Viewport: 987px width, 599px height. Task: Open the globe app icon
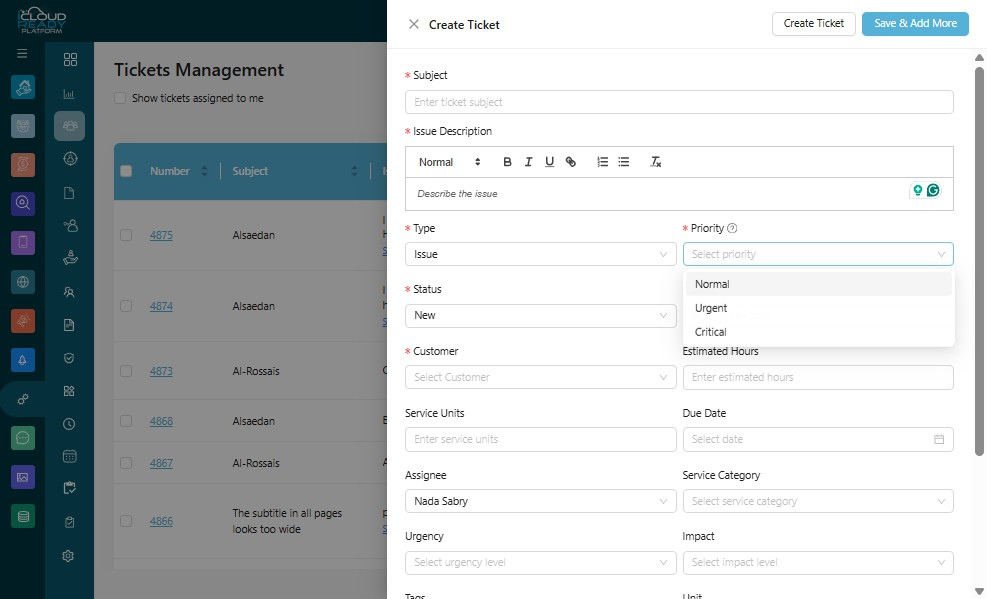[x=23, y=282]
